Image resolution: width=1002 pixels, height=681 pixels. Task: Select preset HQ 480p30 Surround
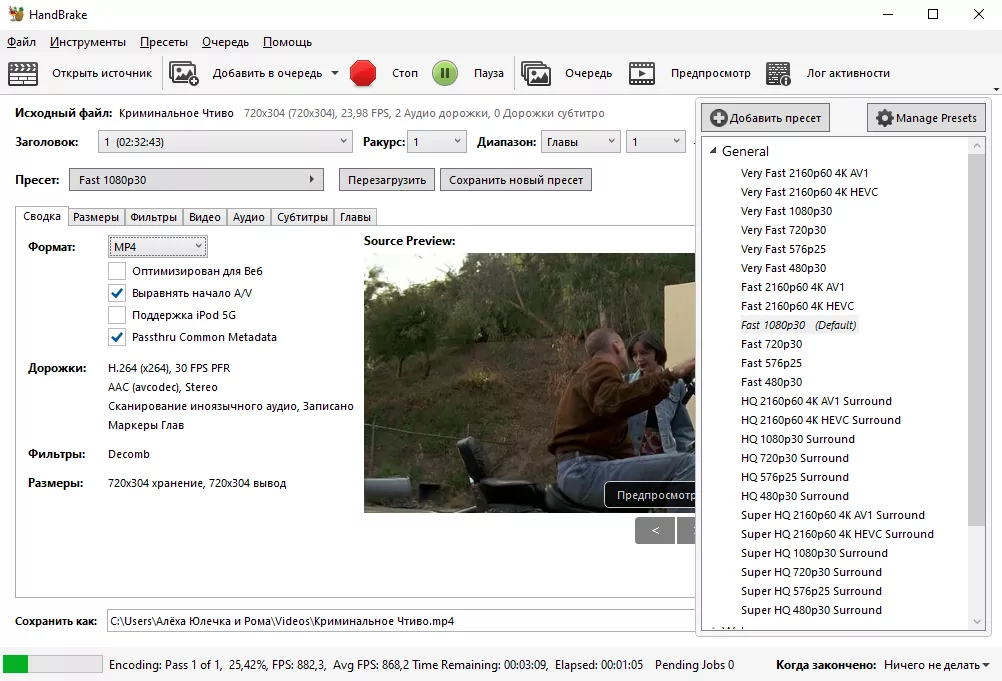coord(795,496)
